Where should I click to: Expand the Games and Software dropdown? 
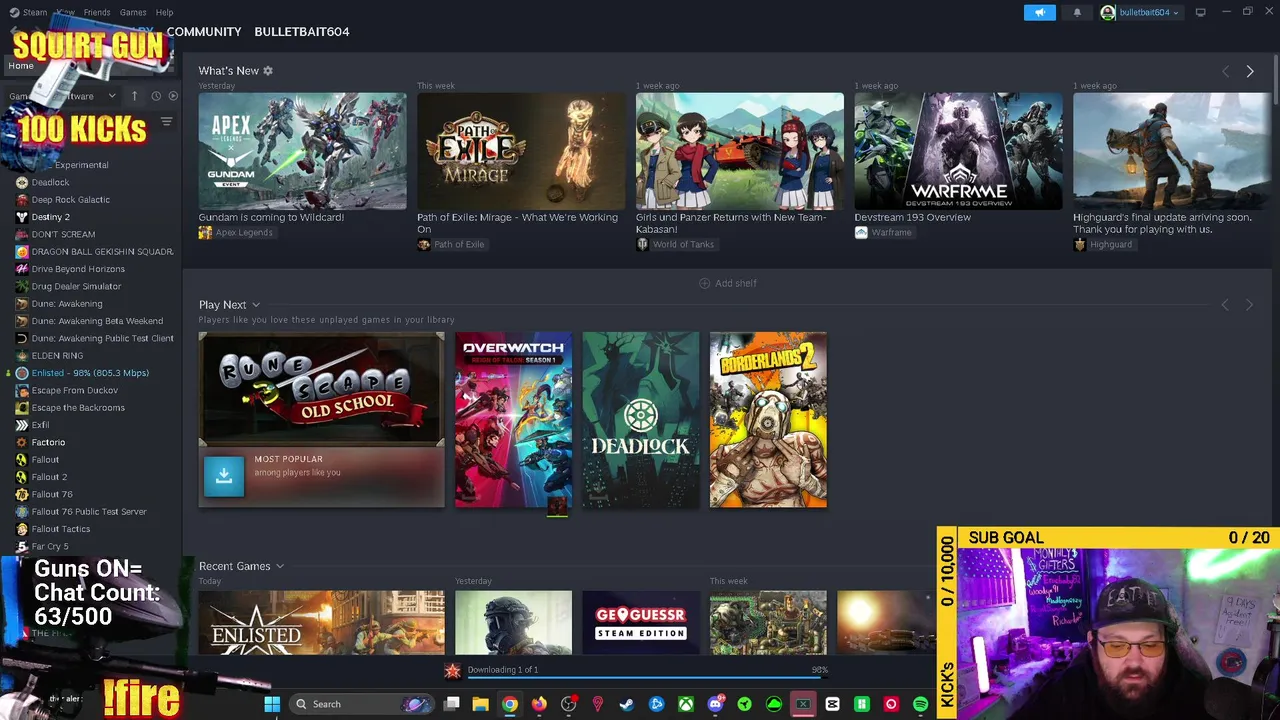[111, 96]
